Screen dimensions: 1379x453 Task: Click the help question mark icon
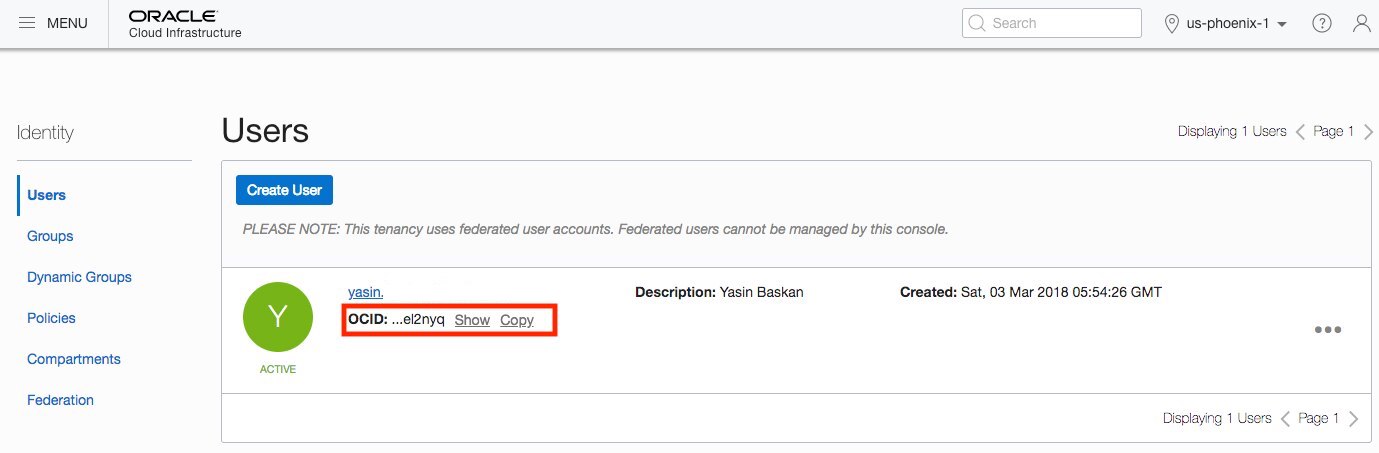coord(1321,23)
